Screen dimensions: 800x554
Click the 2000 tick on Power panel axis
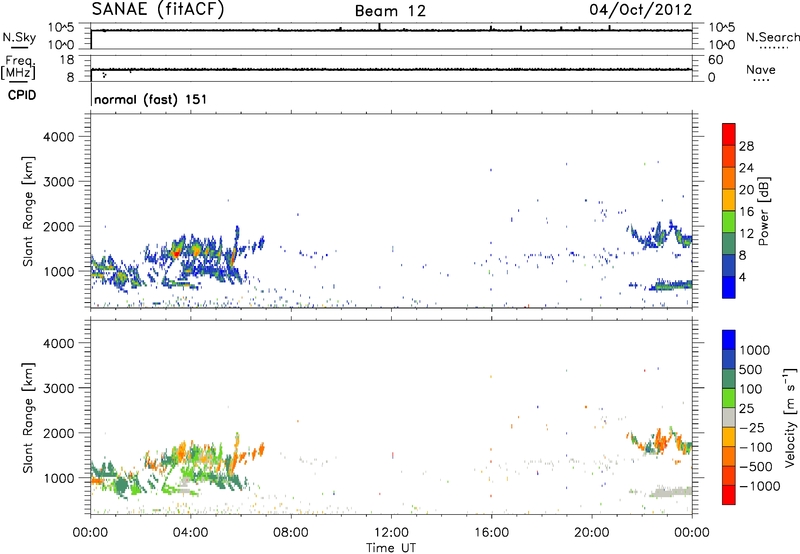point(58,226)
